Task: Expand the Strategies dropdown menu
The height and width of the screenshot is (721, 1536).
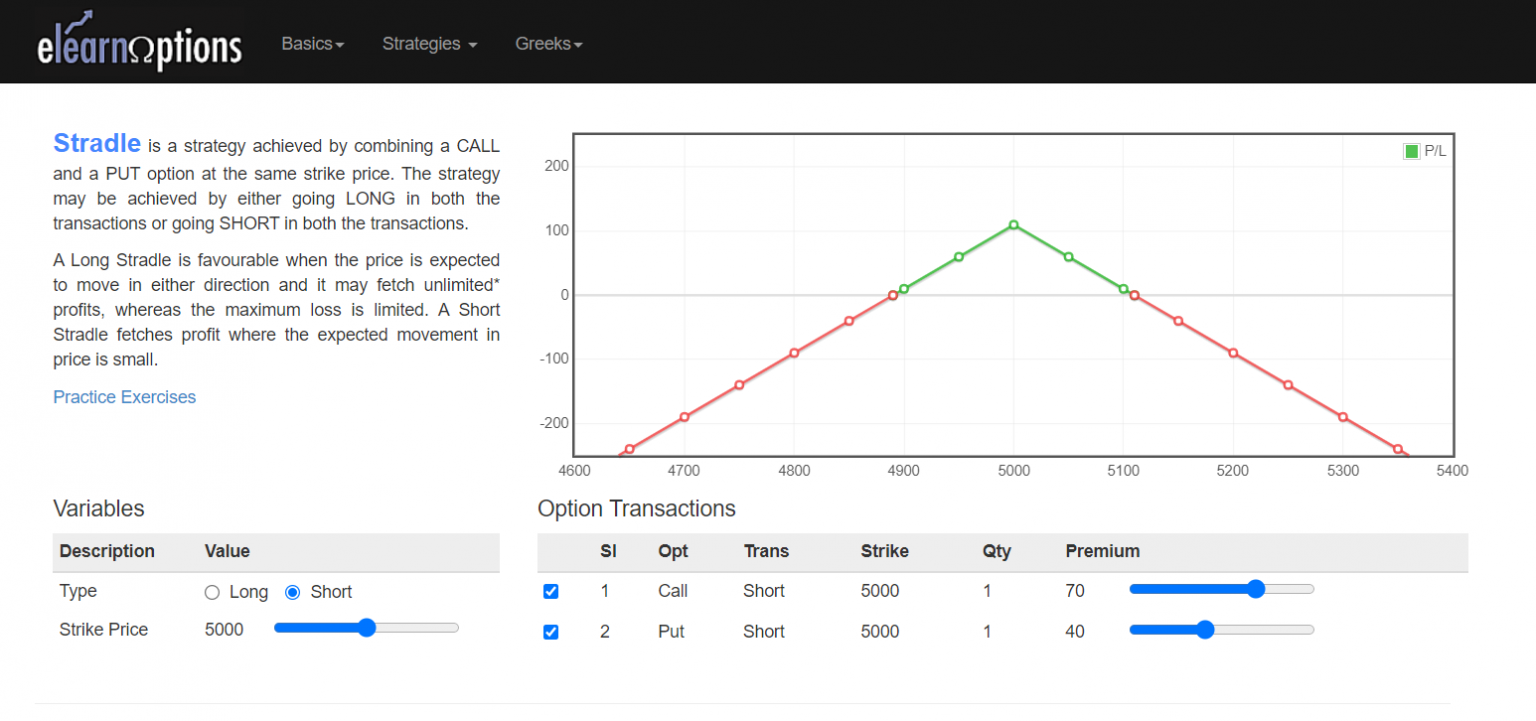Action: (429, 44)
